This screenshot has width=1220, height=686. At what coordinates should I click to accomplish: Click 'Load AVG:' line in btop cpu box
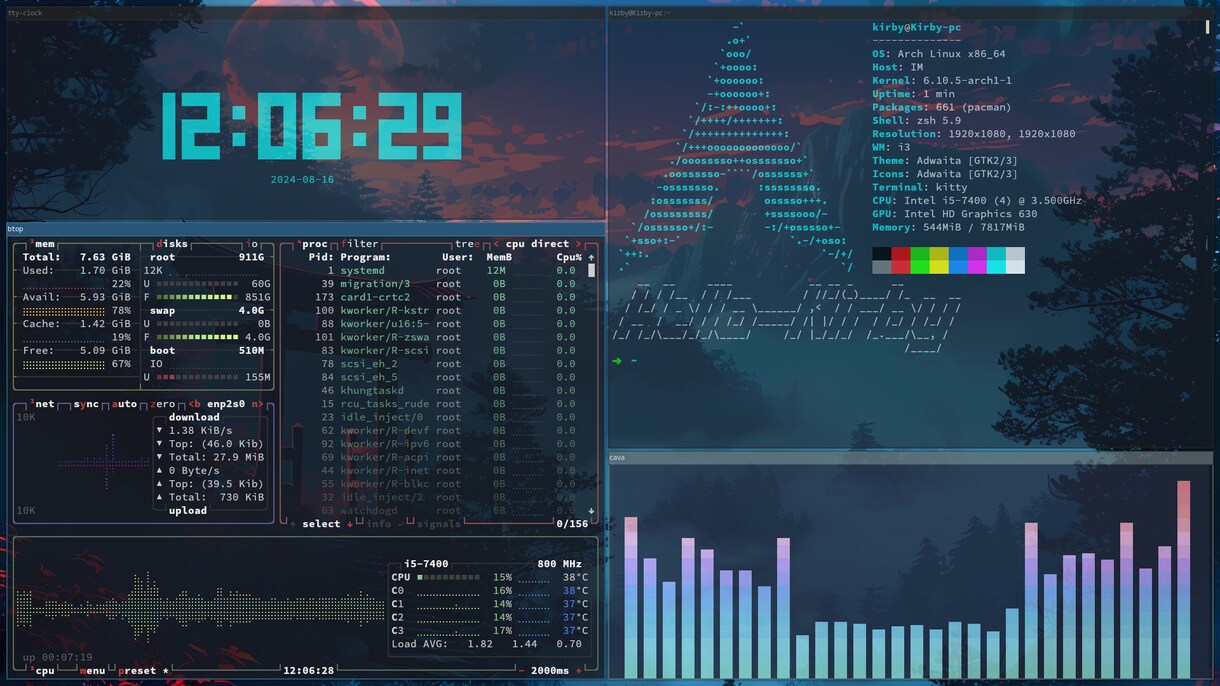point(487,644)
